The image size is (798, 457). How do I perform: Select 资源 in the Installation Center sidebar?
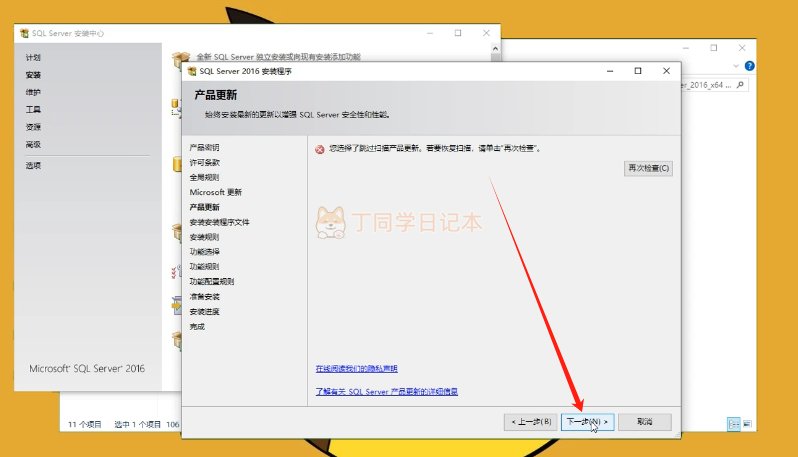click(33, 127)
